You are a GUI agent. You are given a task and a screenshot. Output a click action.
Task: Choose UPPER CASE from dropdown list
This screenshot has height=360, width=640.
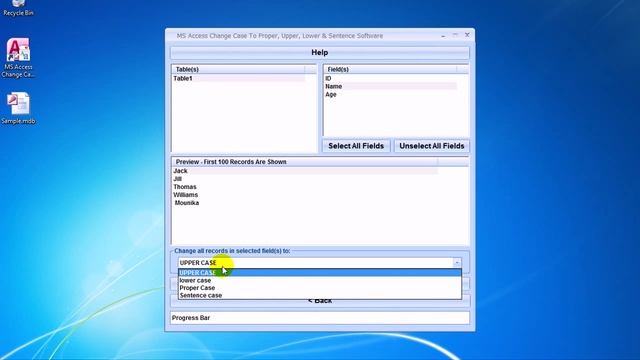(320, 273)
